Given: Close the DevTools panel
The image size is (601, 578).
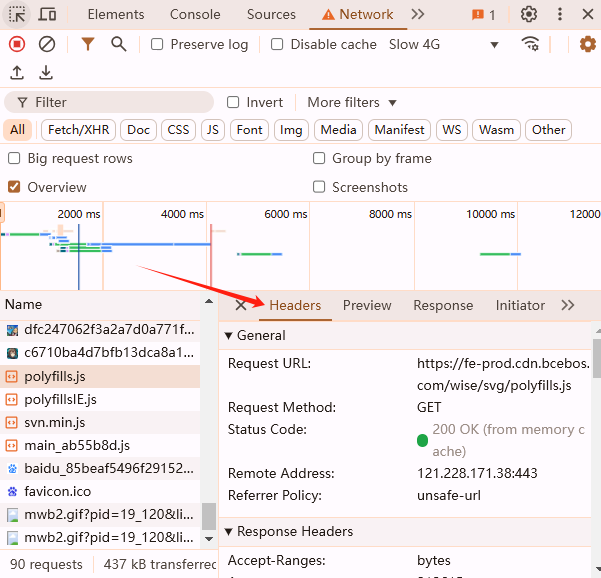Looking at the screenshot, I should pyautogui.click(x=588, y=15).
